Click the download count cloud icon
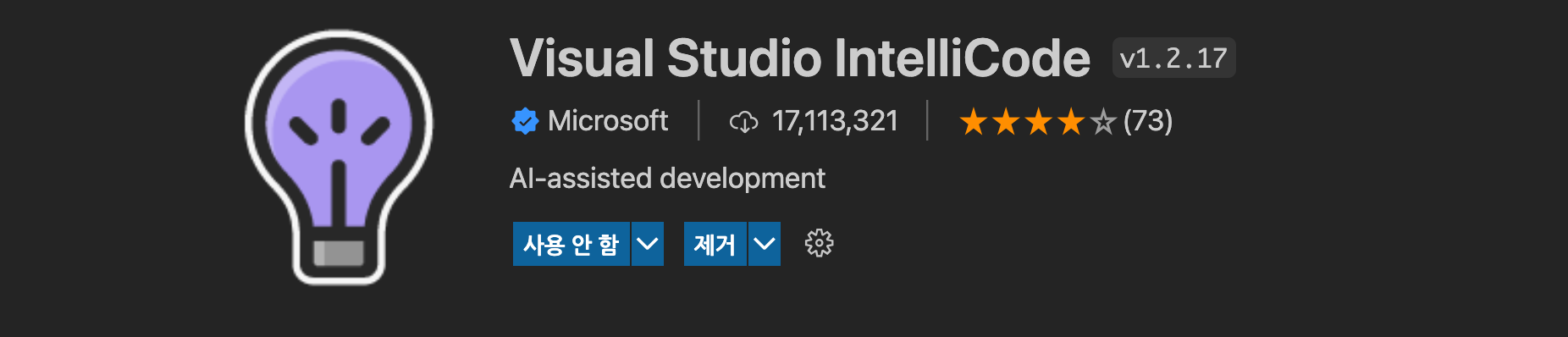The height and width of the screenshot is (337, 1568). [743, 122]
